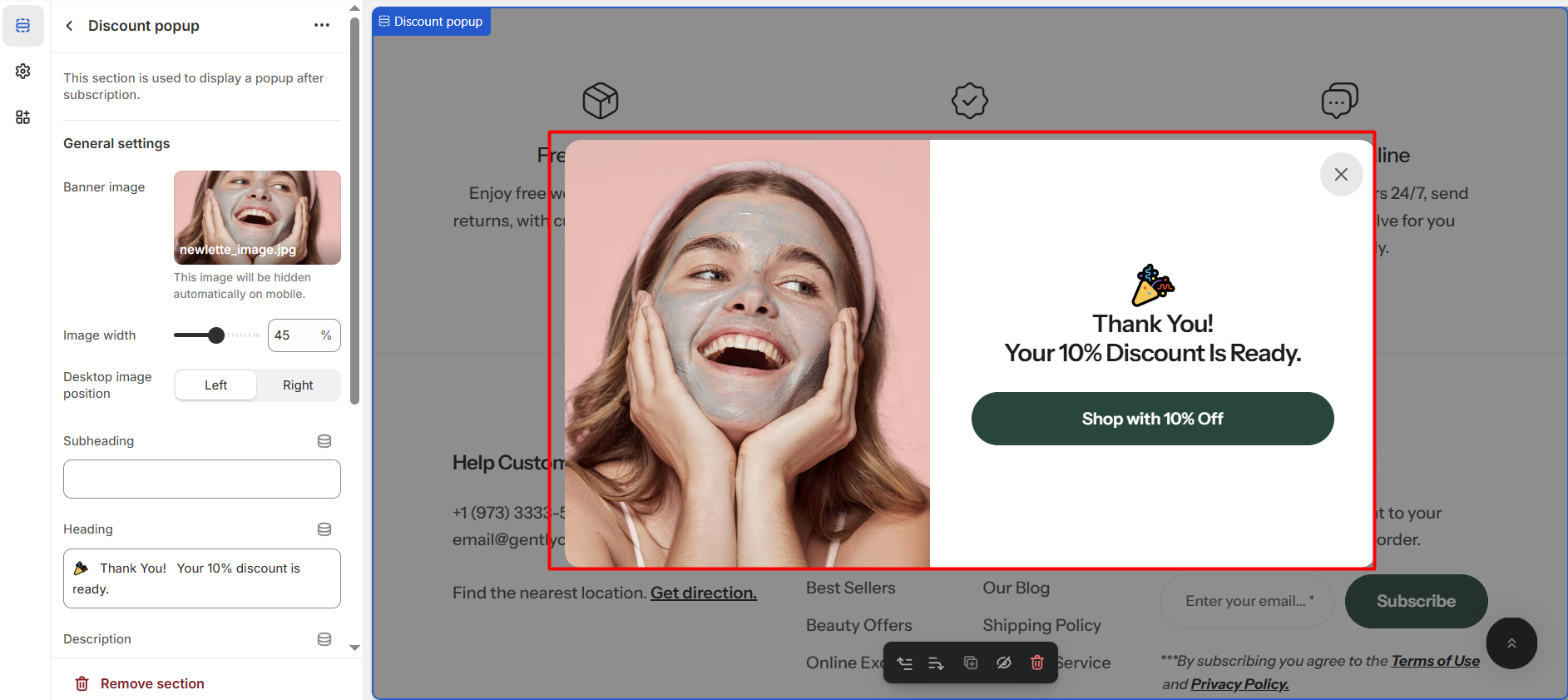Viewport: 1568px width, 700px height.
Task: Open the Sections panel icon in sidebar
Action: [23, 26]
